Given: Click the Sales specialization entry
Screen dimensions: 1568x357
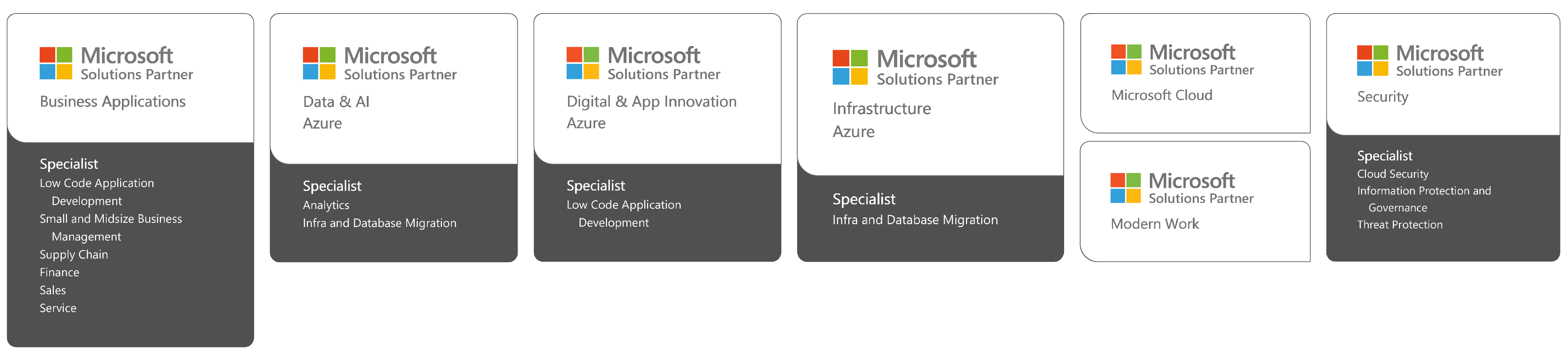Looking at the screenshot, I should point(53,290).
